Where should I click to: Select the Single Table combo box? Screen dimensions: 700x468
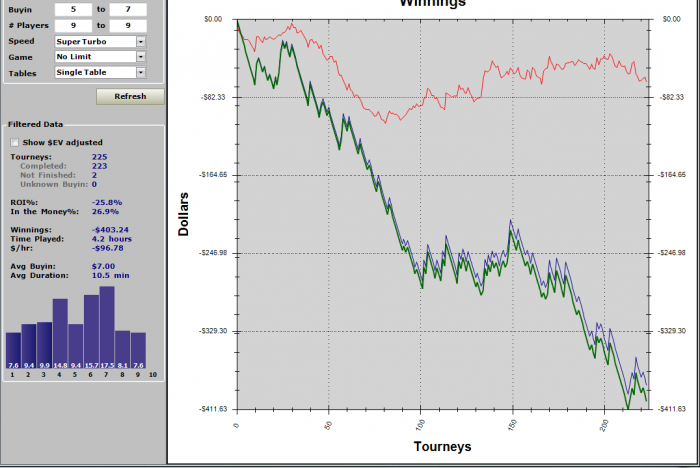[100, 72]
